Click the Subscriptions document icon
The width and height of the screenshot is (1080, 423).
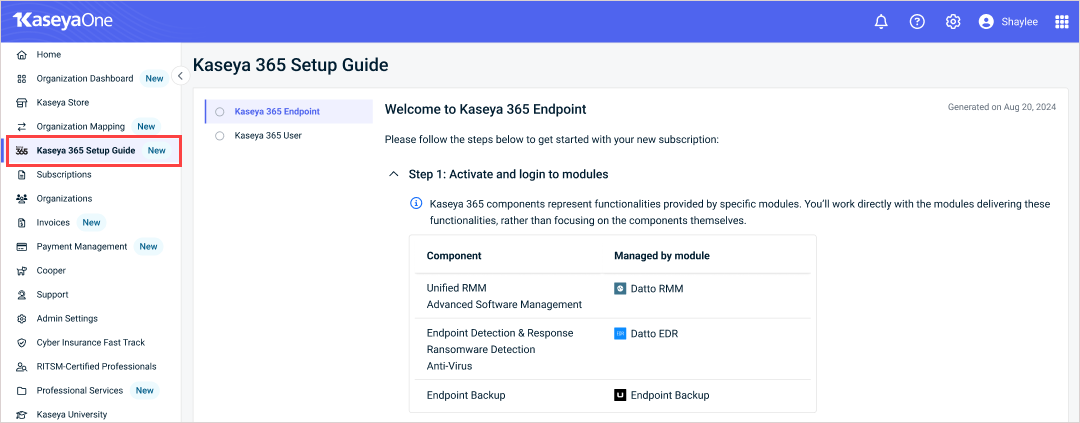pyautogui.click(x=21, y=175)
